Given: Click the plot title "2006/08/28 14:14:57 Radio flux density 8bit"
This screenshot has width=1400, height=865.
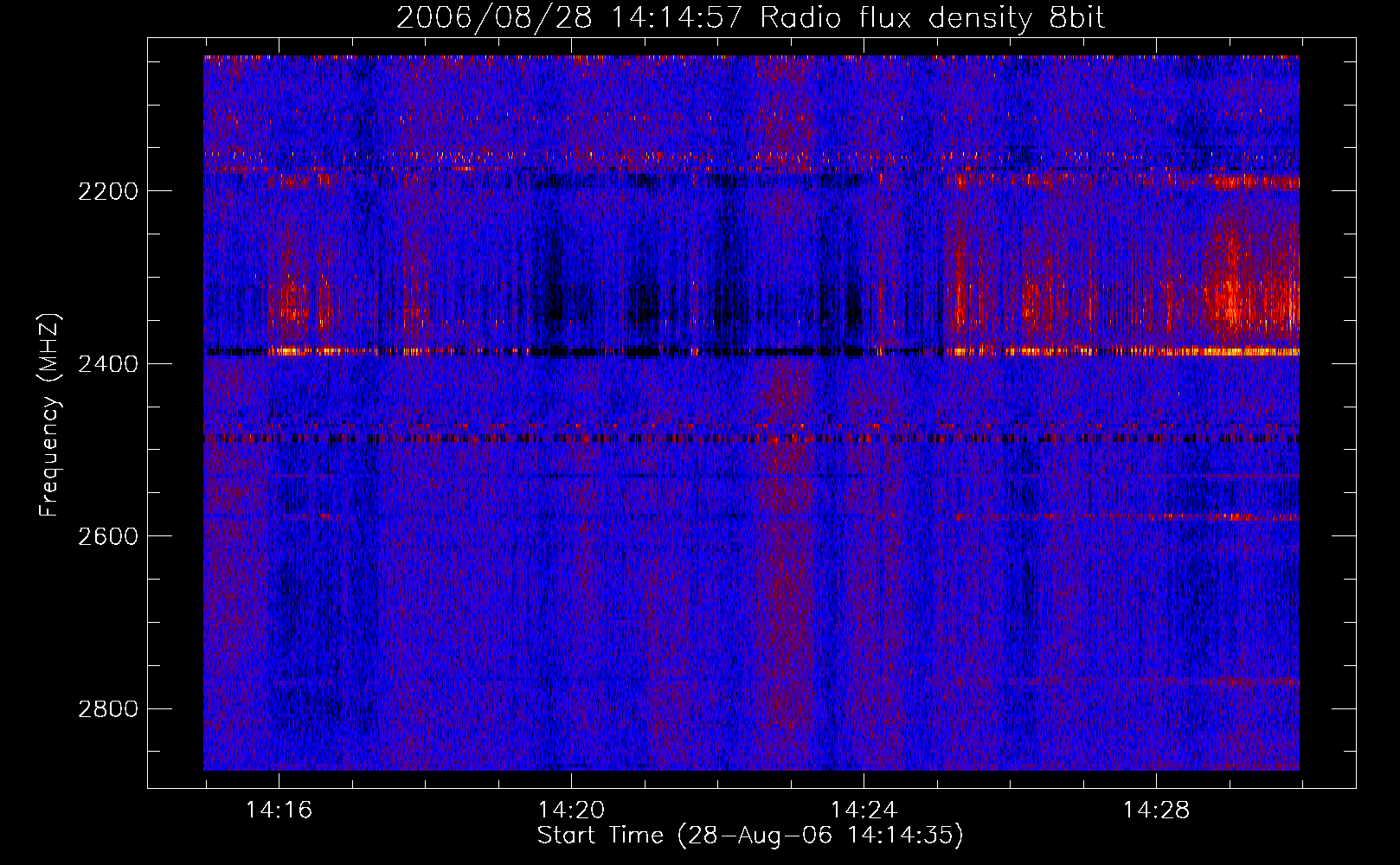Looking at the screenshot, I should 750,17.
